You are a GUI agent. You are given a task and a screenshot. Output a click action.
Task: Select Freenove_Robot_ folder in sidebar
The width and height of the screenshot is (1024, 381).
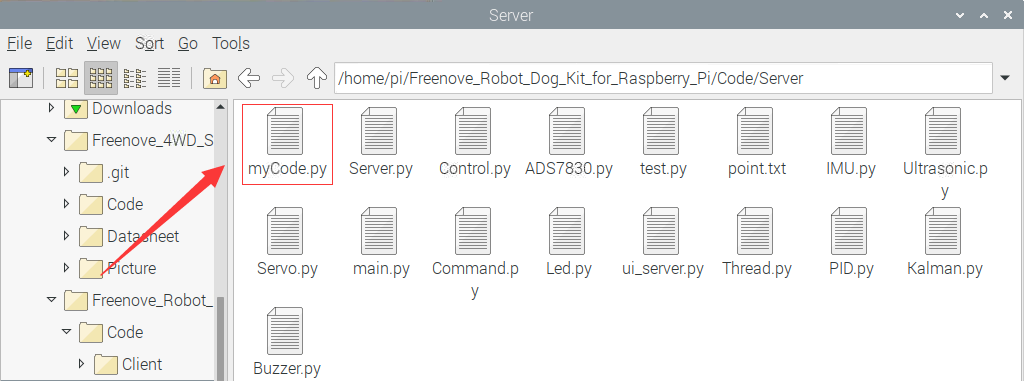pyautogui.click(x=139, y=300)
